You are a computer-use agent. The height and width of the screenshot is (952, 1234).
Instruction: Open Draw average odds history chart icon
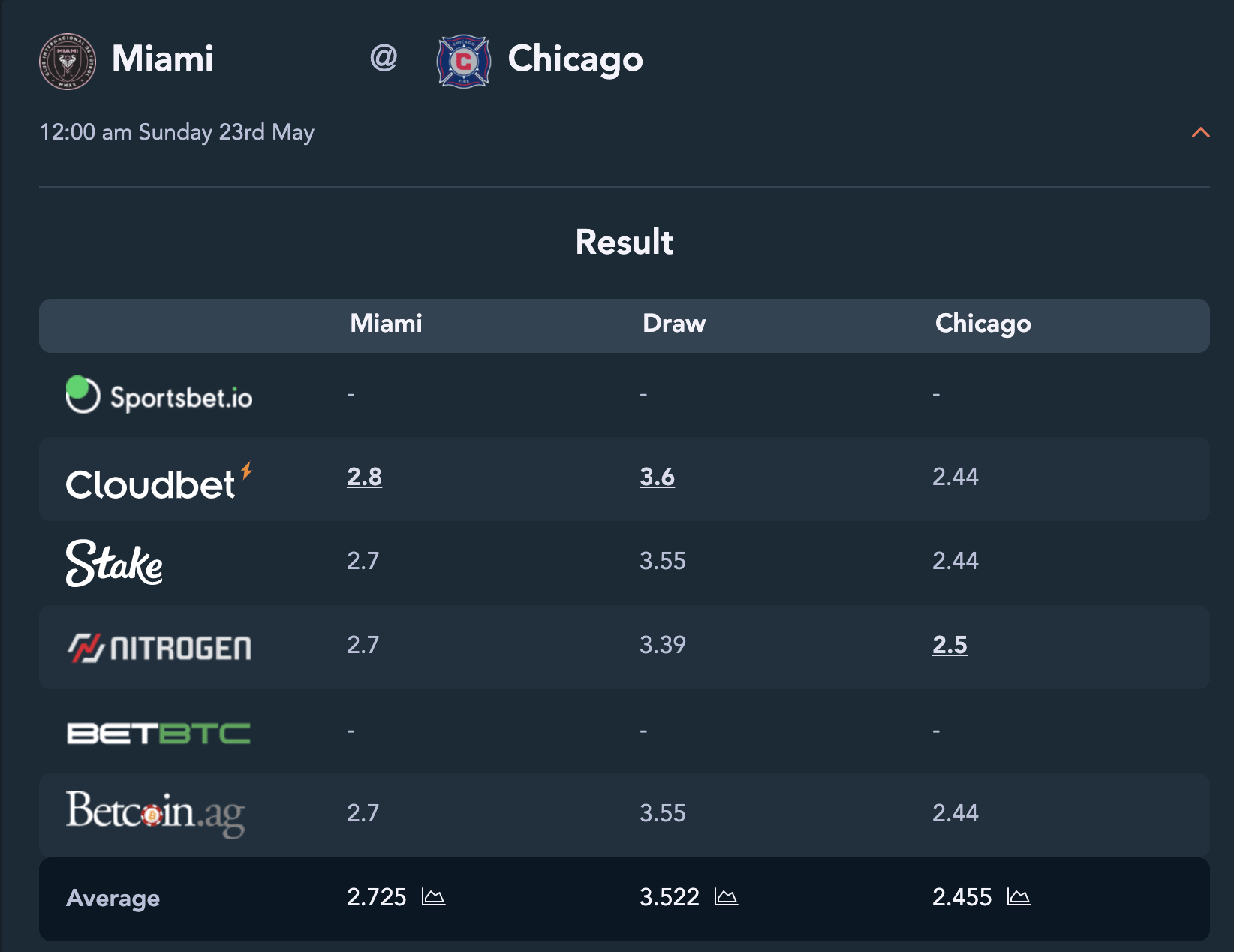(726, 896)
